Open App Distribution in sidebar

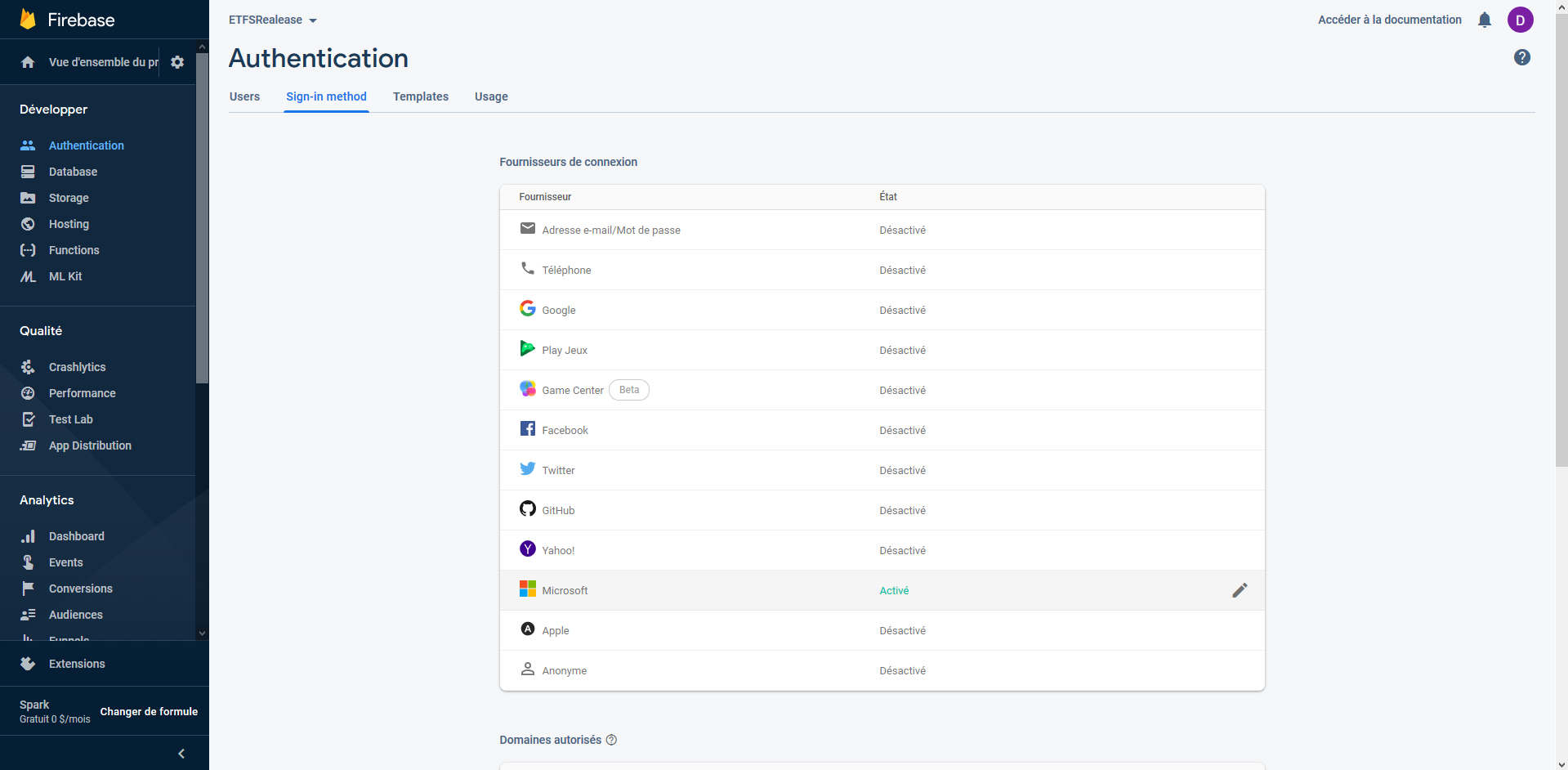[90, 445]
